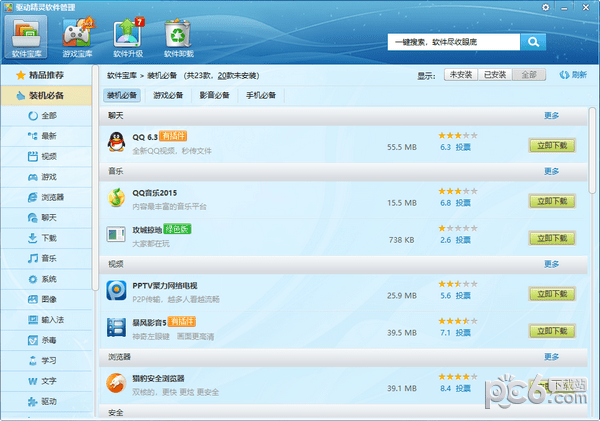The width and height of the screenshot is (600, 421).
Task: Click the magnifier search button
Action: [x=533, y=42]
